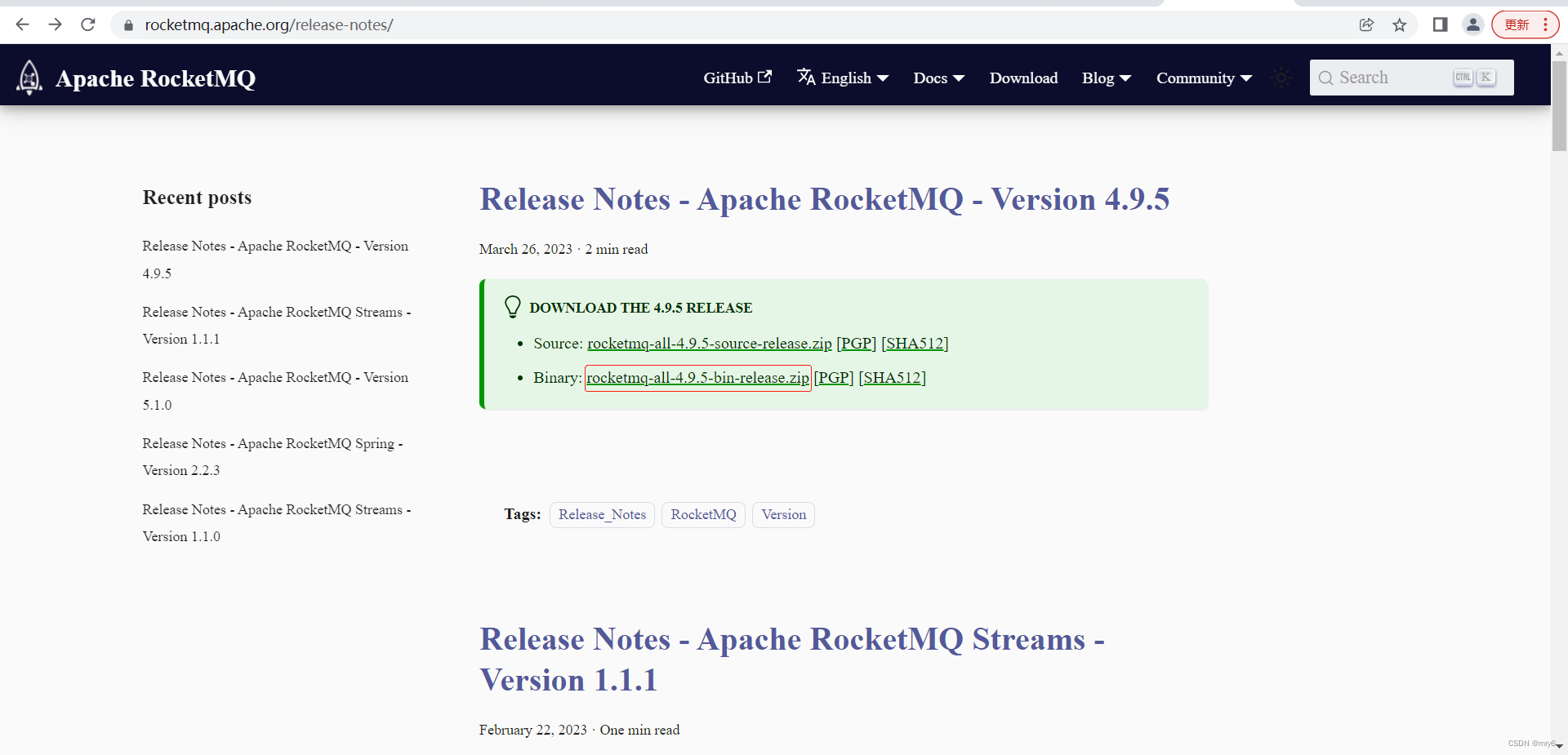The height and width of the screenshot is (755, 1568).
Task: Click the share page icon
Action: 1366,24
